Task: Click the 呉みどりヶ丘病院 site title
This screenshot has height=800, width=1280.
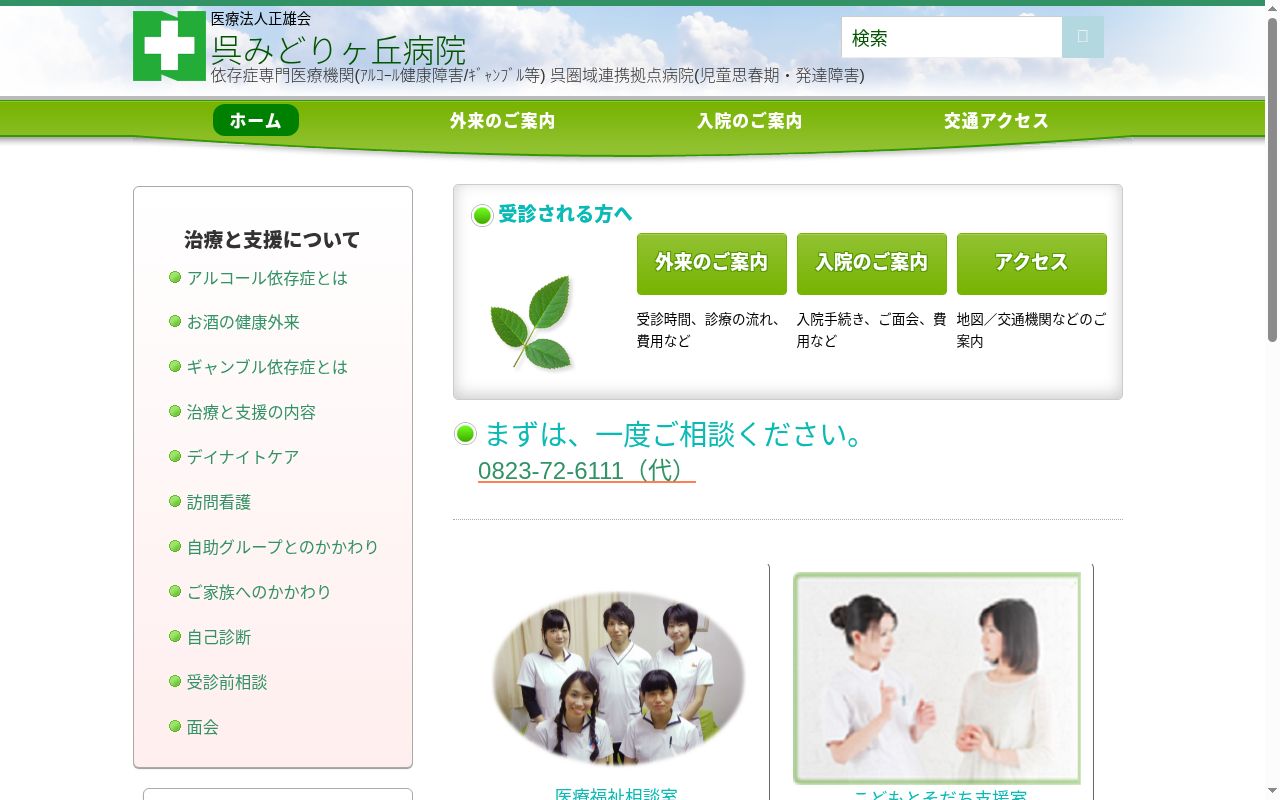Action: point(338,48)
